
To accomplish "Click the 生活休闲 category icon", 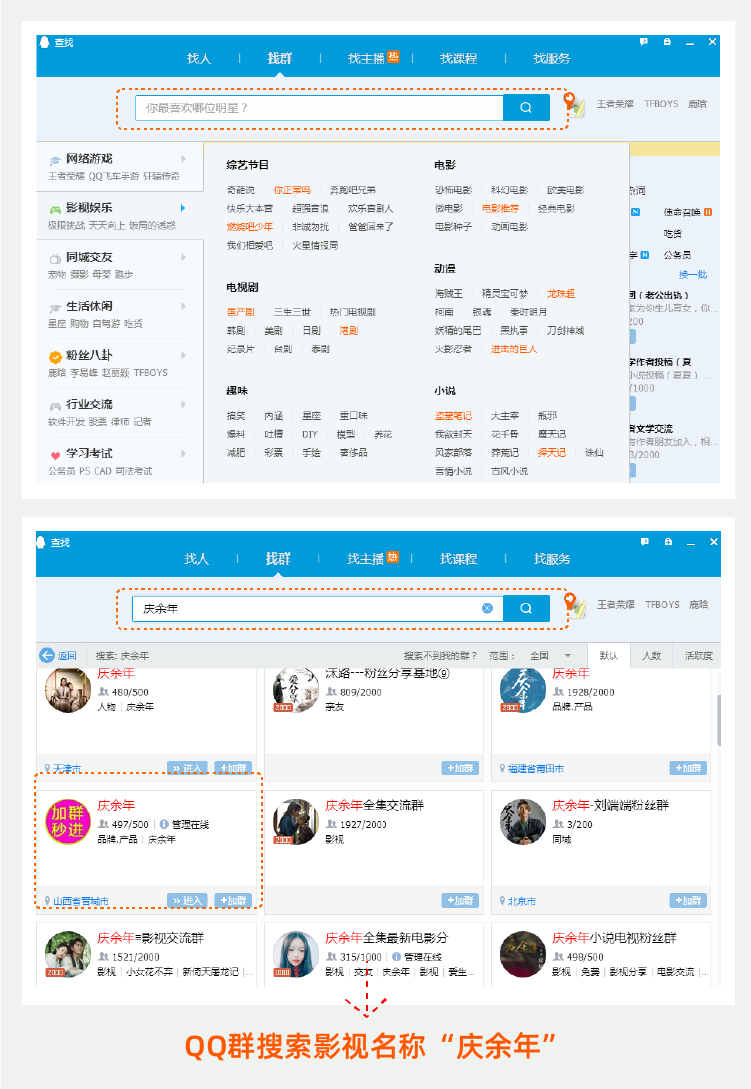I will point(55,308).
